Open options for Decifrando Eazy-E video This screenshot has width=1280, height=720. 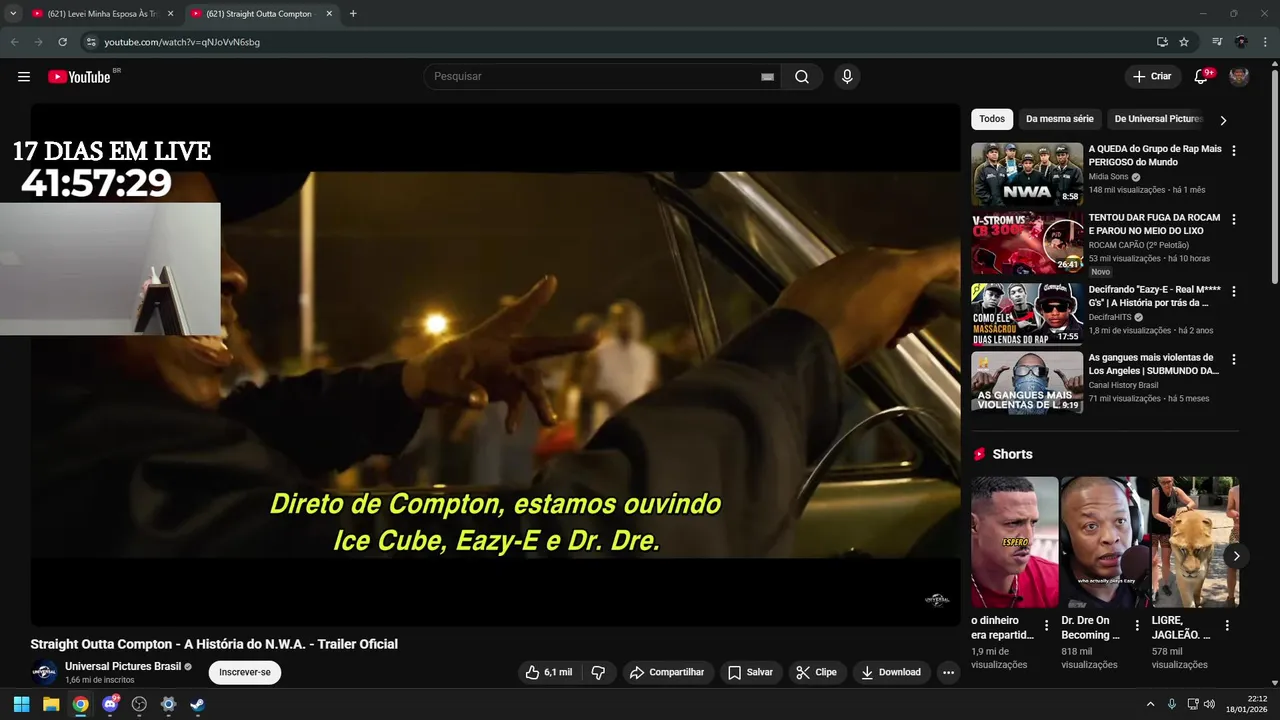pos(1233,291)
